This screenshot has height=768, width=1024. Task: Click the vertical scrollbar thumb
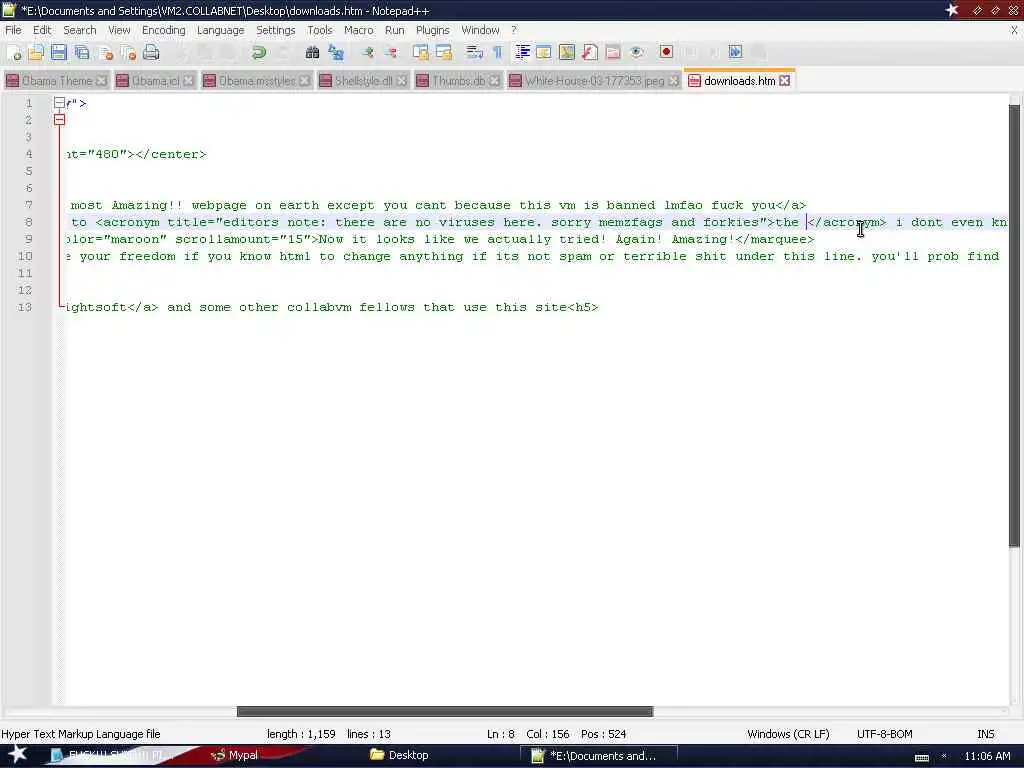click(x=1014, y=326)
